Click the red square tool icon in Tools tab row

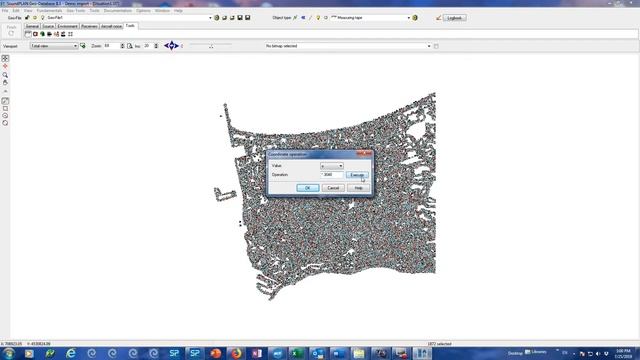coord(36,34)
